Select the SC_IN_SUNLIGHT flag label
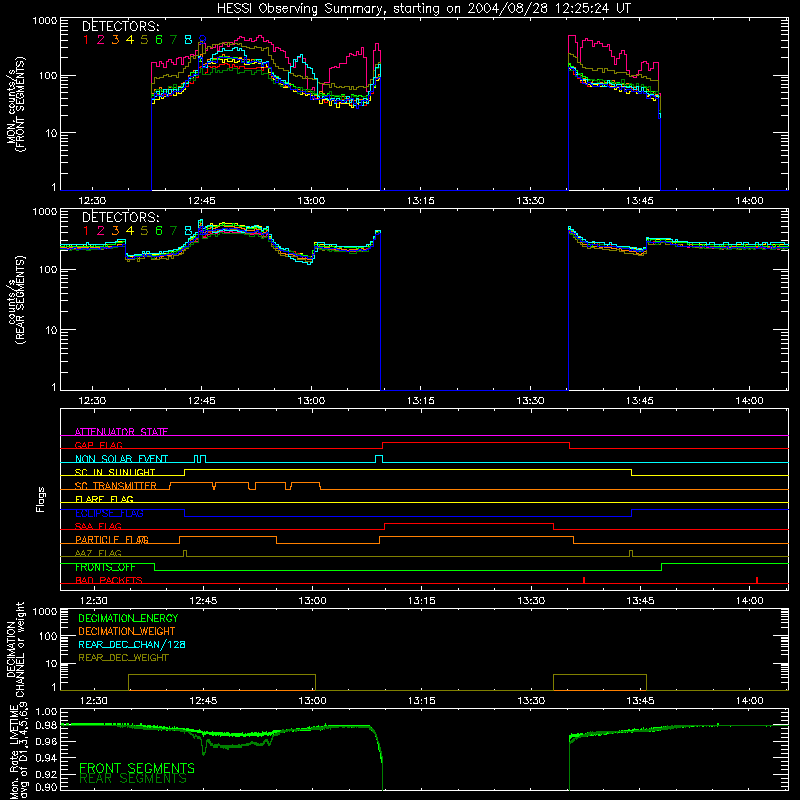 [115, 472]
